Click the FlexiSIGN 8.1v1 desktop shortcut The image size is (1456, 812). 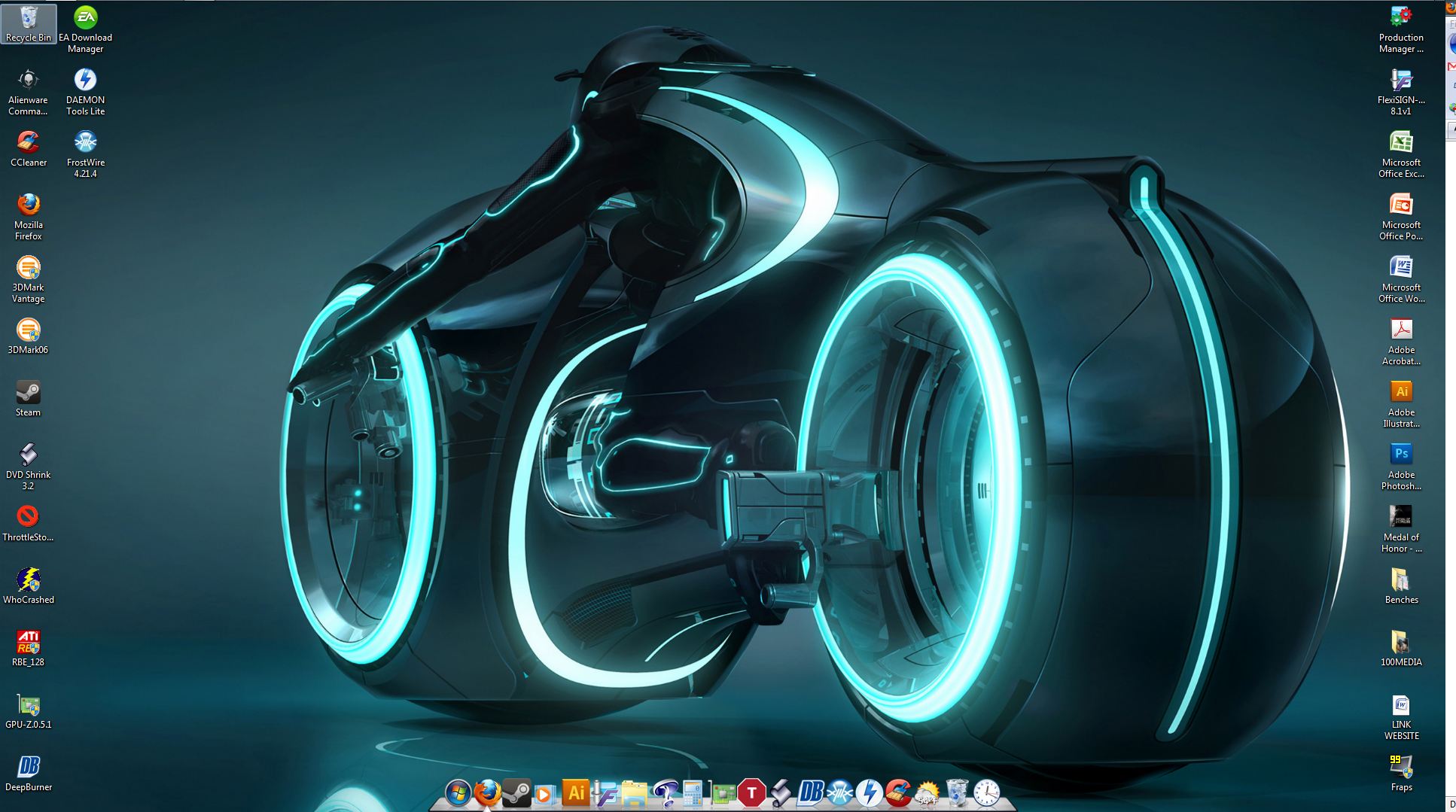click(1401, 92)
